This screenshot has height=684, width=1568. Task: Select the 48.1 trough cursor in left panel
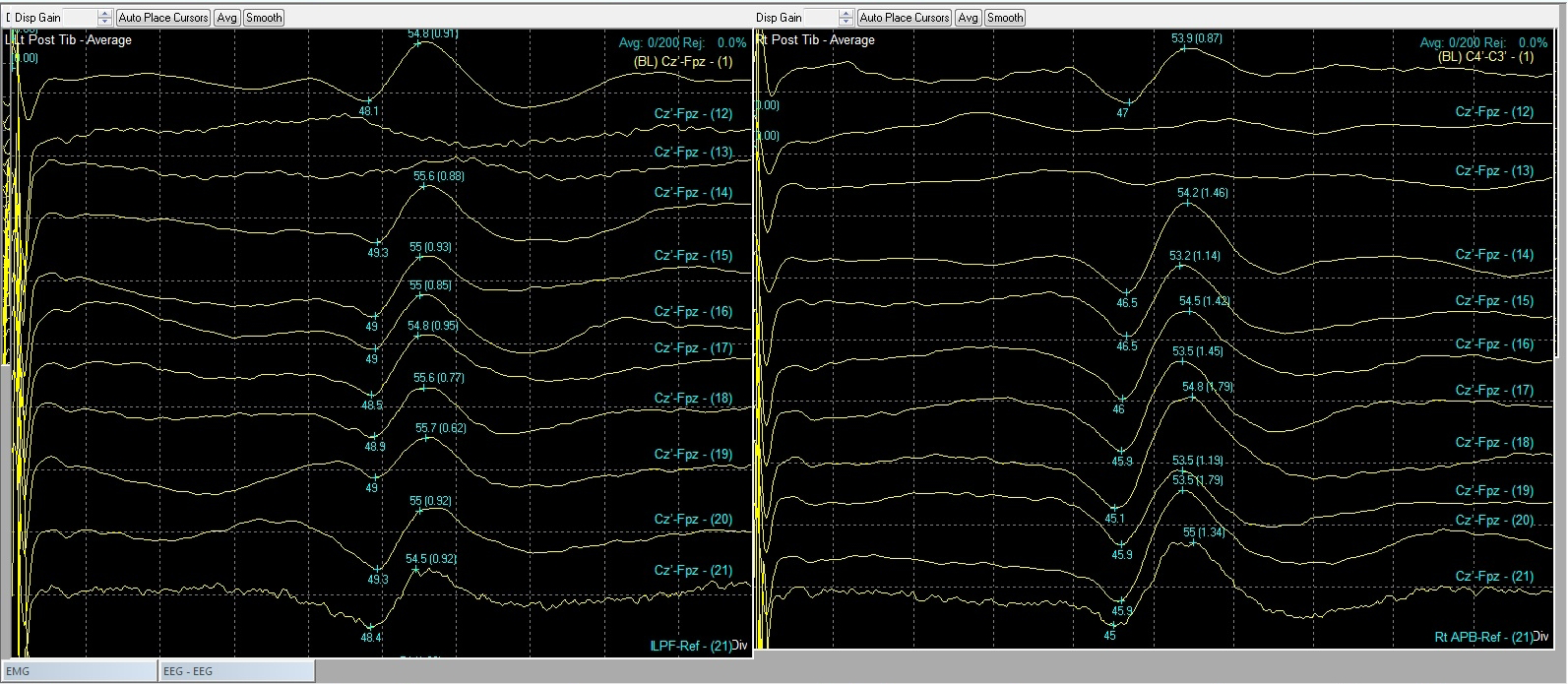click(x=368, y=100)
